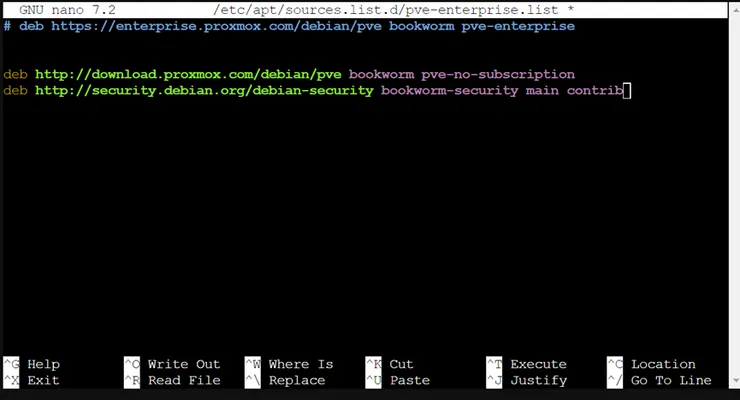Click the word contrib at line end
The height and width of the screenshot is (400, 740).
pyautogui.click(x=595, y=90)
